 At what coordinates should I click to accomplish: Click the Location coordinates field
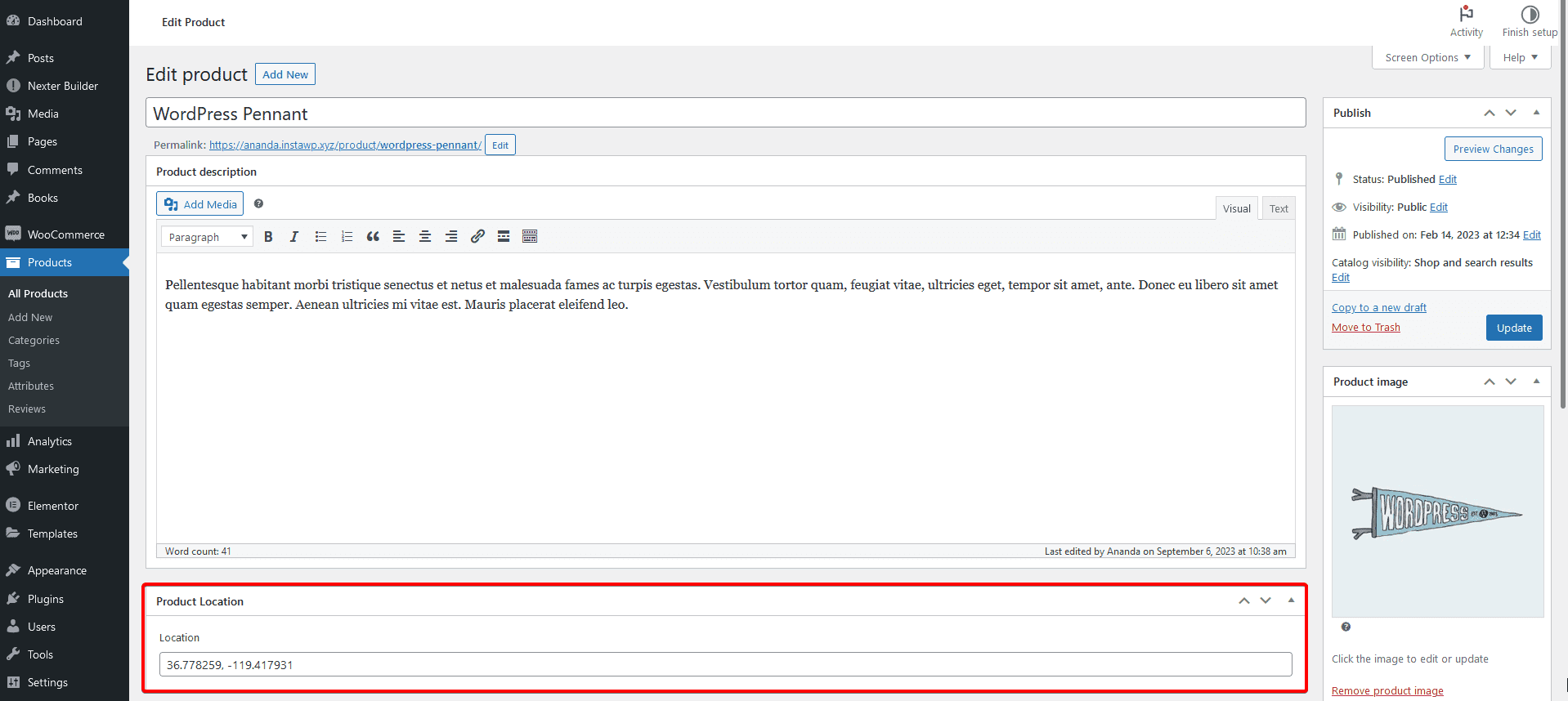pyautogui.click(x=725, y=664)
